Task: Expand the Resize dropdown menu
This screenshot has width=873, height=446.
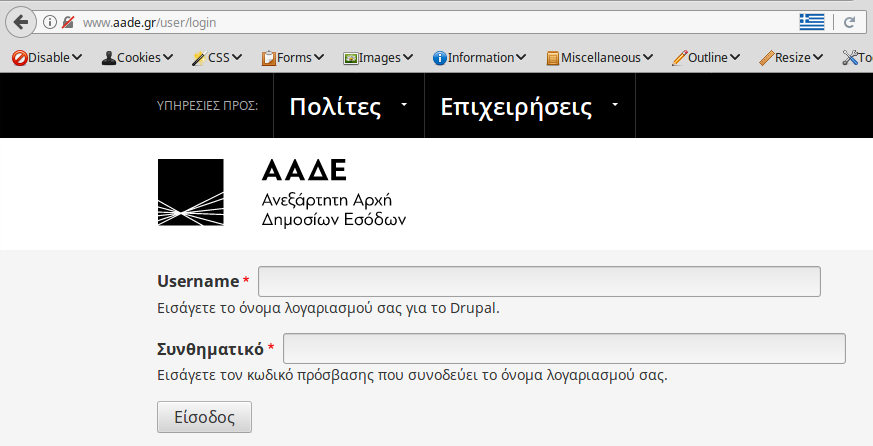Action: (x=817, y=57)
